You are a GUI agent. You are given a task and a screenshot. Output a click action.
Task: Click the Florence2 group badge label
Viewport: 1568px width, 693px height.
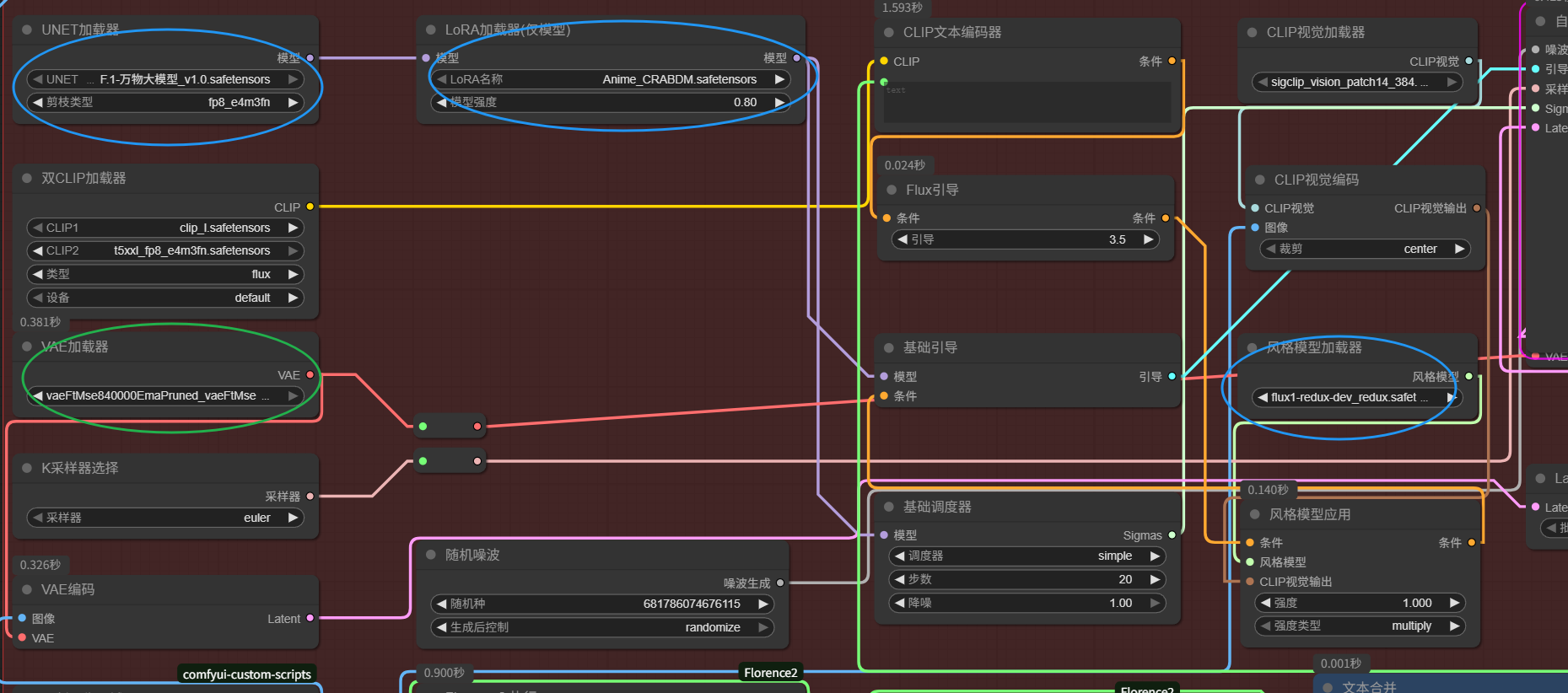770,673
